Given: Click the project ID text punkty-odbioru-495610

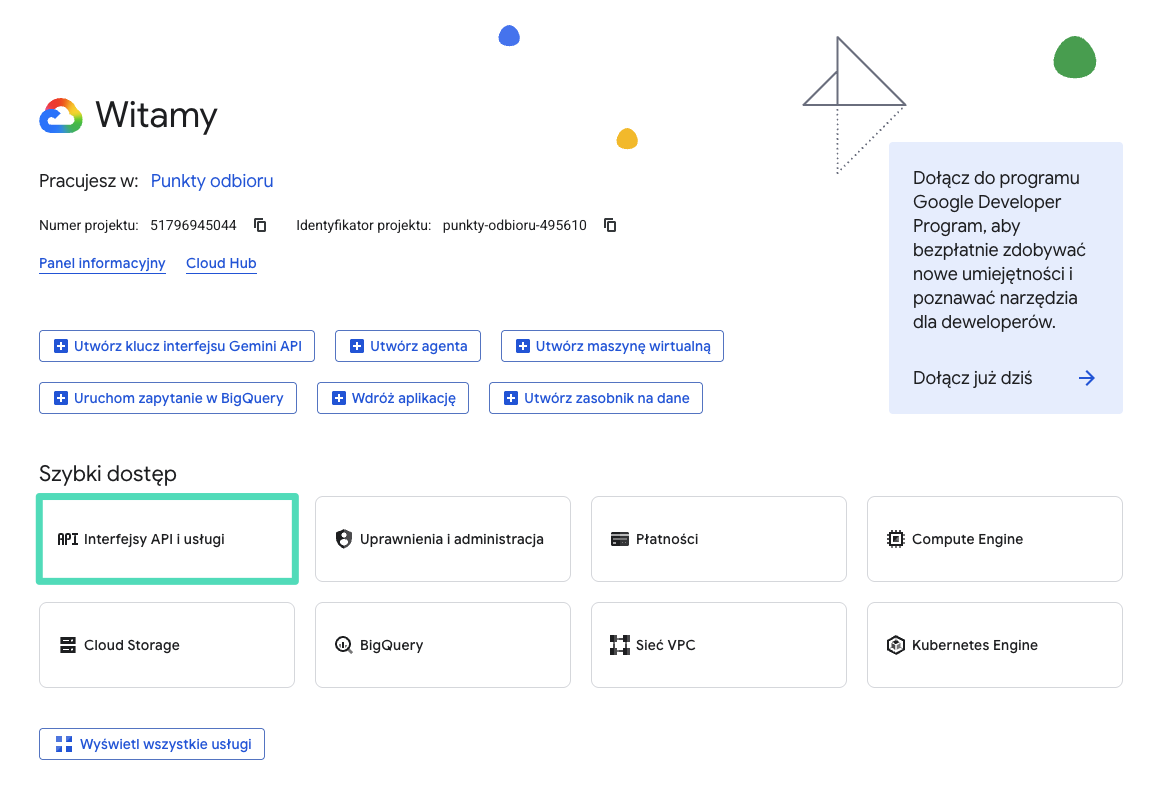Looking at the screenshot, I should tap(514, 225).
